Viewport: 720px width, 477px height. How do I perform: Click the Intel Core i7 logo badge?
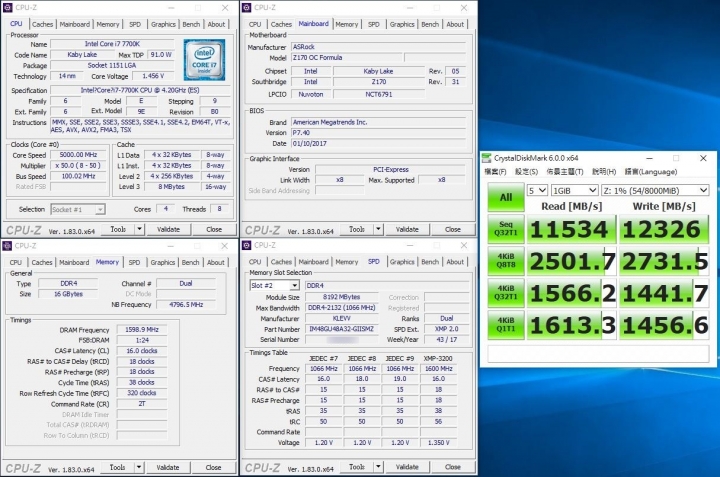click(x=204, y=60)
